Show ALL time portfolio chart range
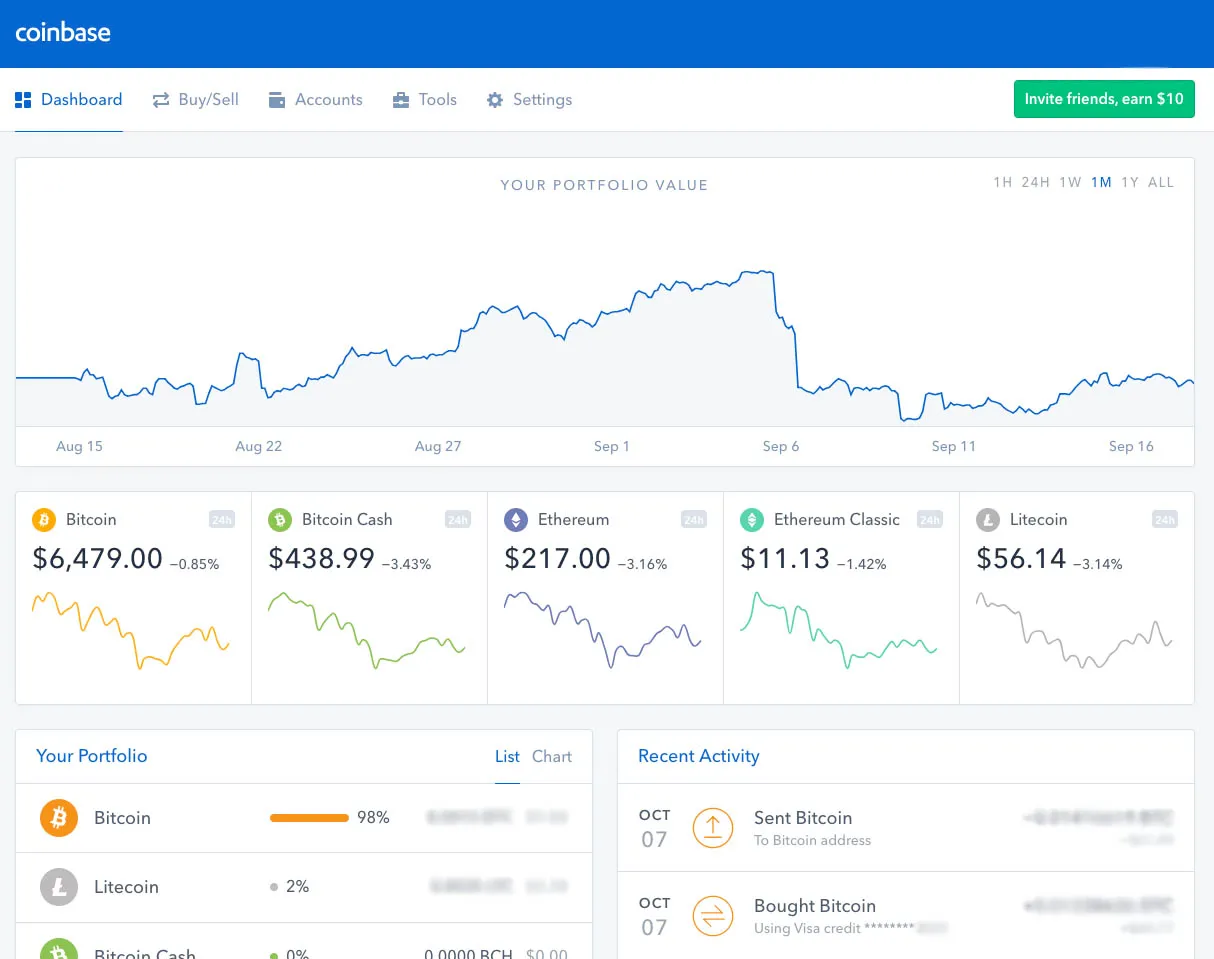This screenshot has width=1214, height=959. click(x=1161, y=182)
